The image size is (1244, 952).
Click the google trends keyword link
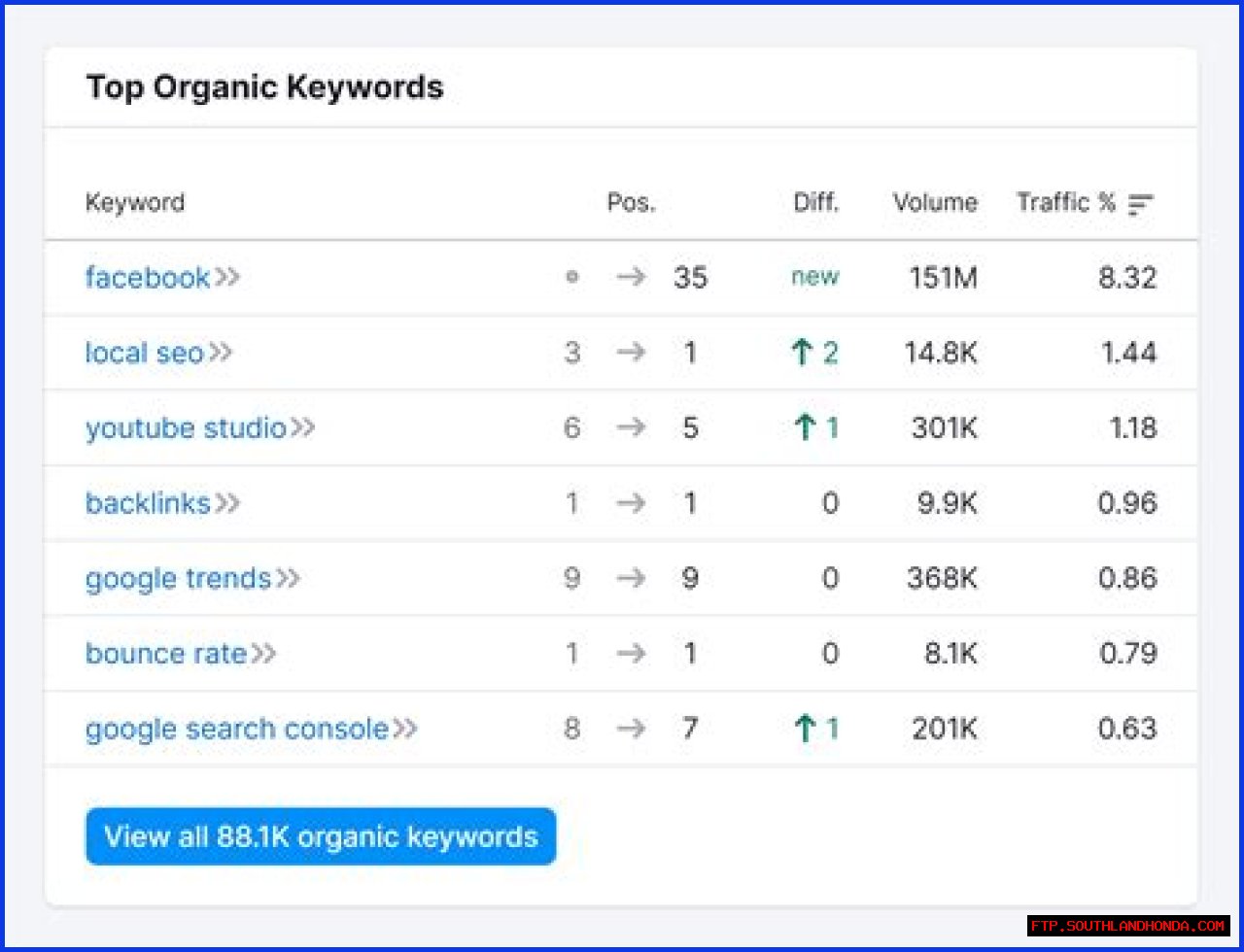point(178,579)
